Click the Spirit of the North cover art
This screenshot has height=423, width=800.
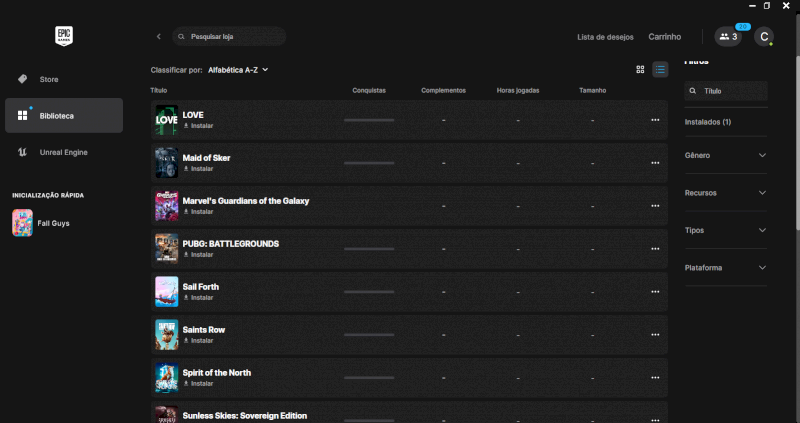[x=167, y=378]
